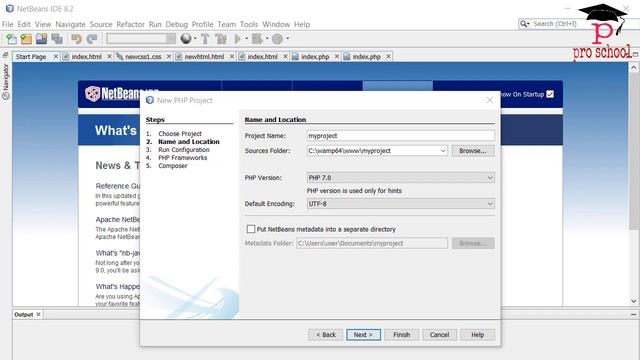
Task: Switch to the newhtml.html tab
Action: pos(204,57)
